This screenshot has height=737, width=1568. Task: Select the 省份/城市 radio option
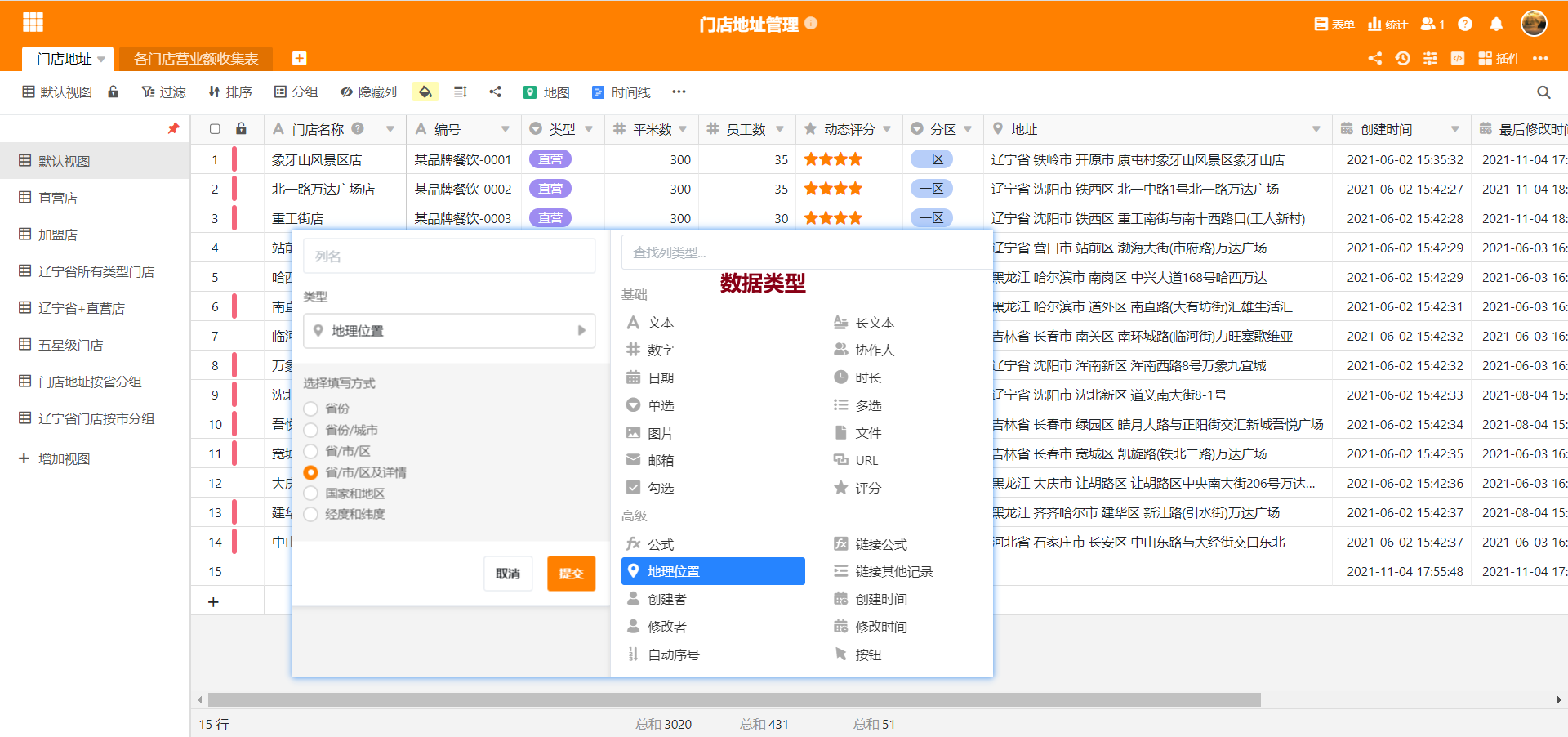[x=310, y=430]
